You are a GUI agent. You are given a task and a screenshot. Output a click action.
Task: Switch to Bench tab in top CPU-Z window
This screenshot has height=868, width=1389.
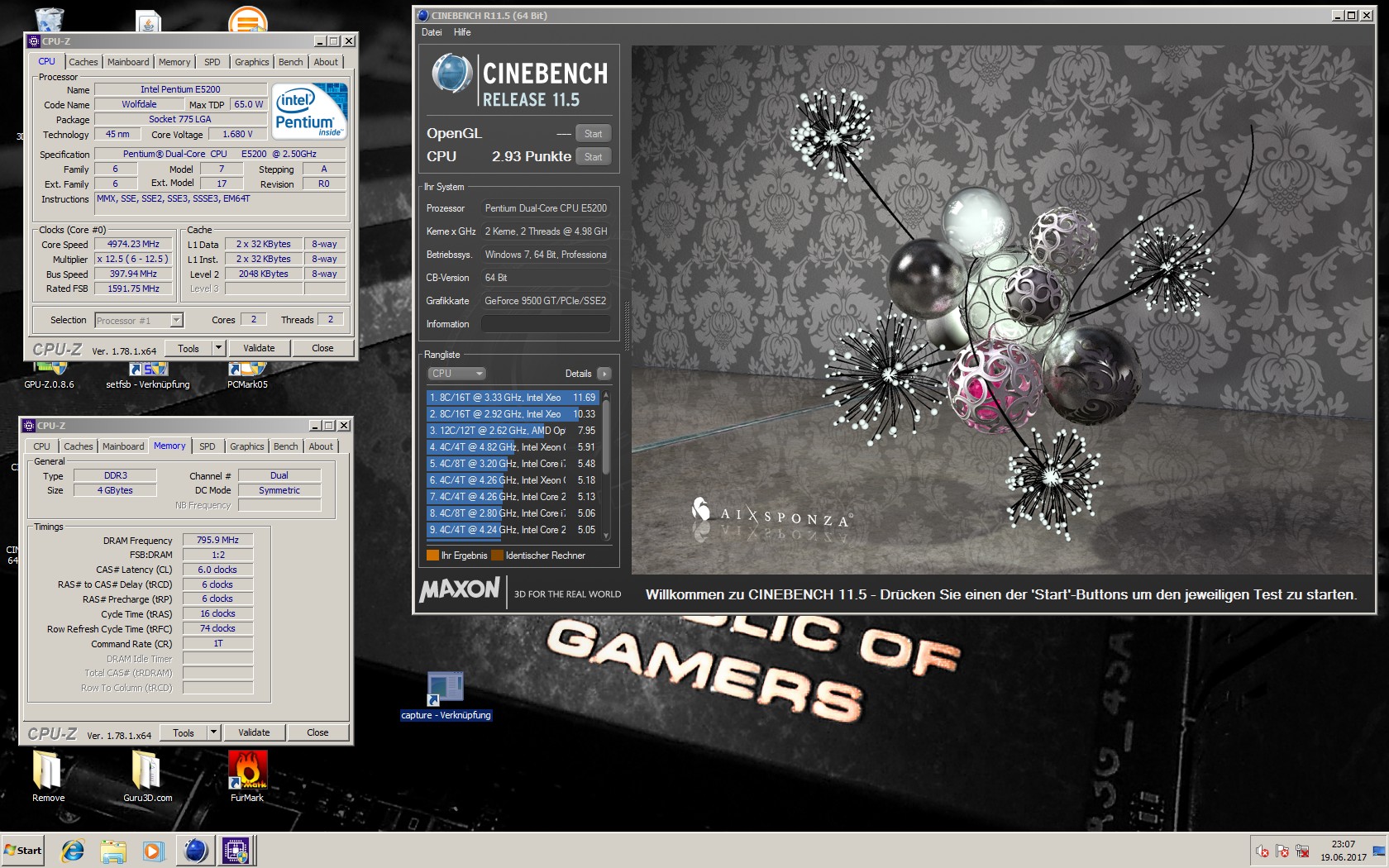tap(290, 62)
